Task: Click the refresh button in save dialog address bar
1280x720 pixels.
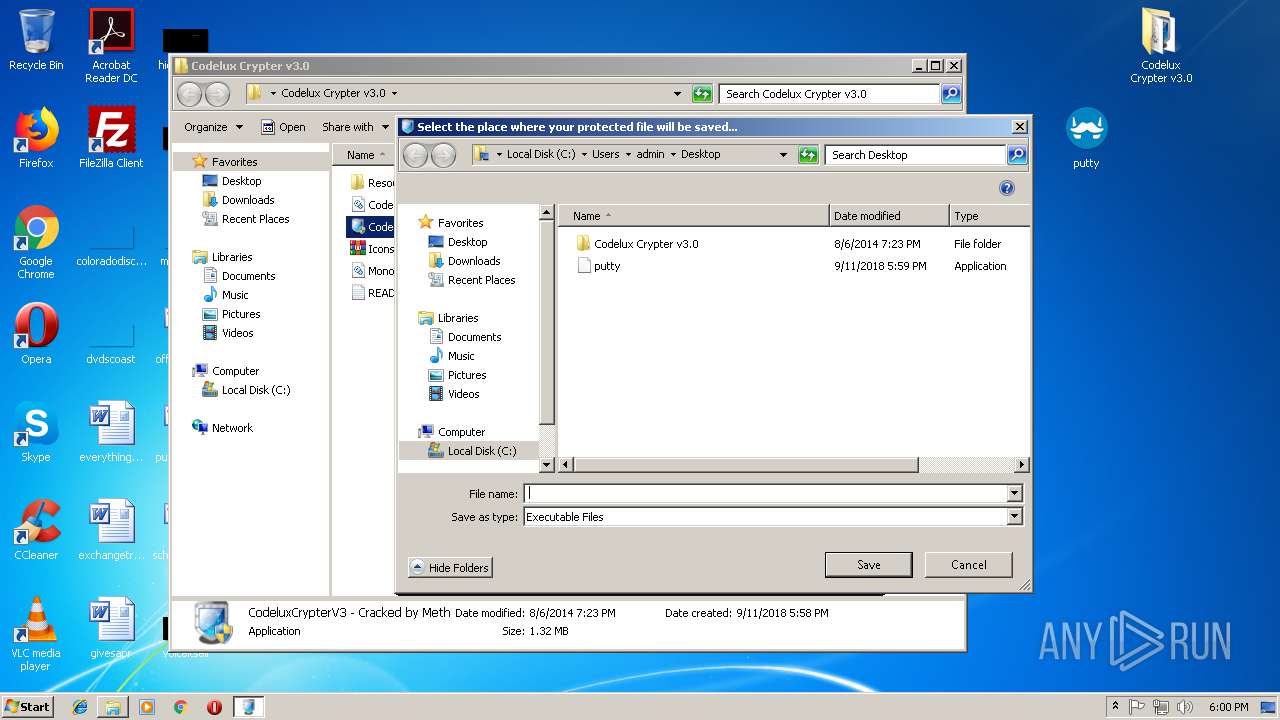Action: click(808, 155)
